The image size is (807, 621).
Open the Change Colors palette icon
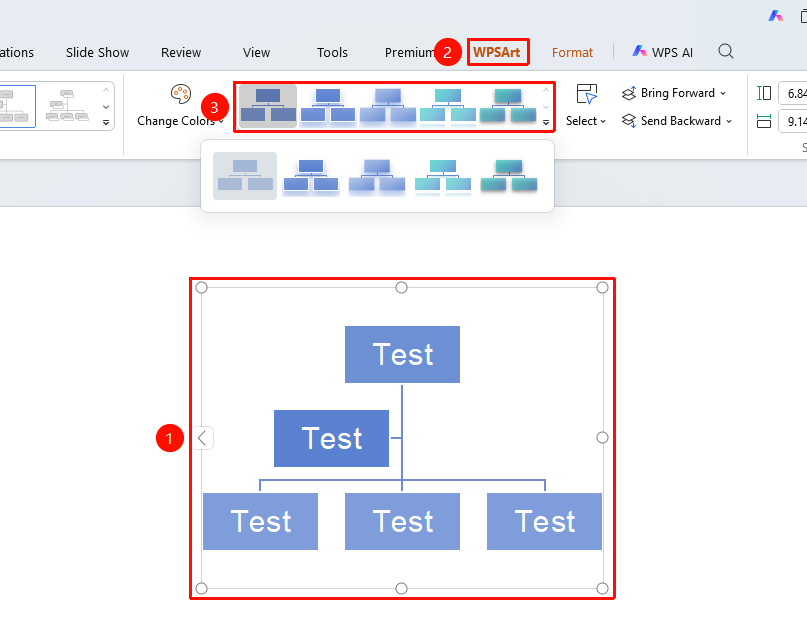tap(181, 94)
